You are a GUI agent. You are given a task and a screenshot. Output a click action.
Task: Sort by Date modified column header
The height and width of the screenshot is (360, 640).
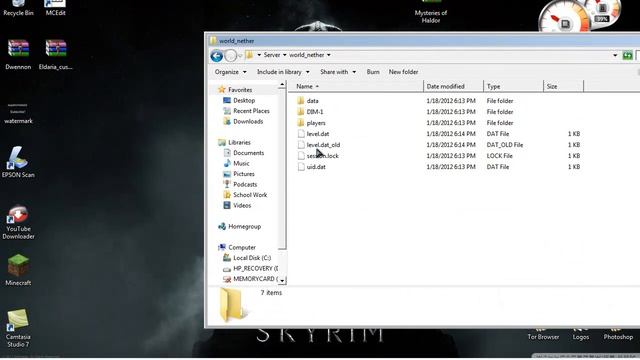click(x=453, y=87)
